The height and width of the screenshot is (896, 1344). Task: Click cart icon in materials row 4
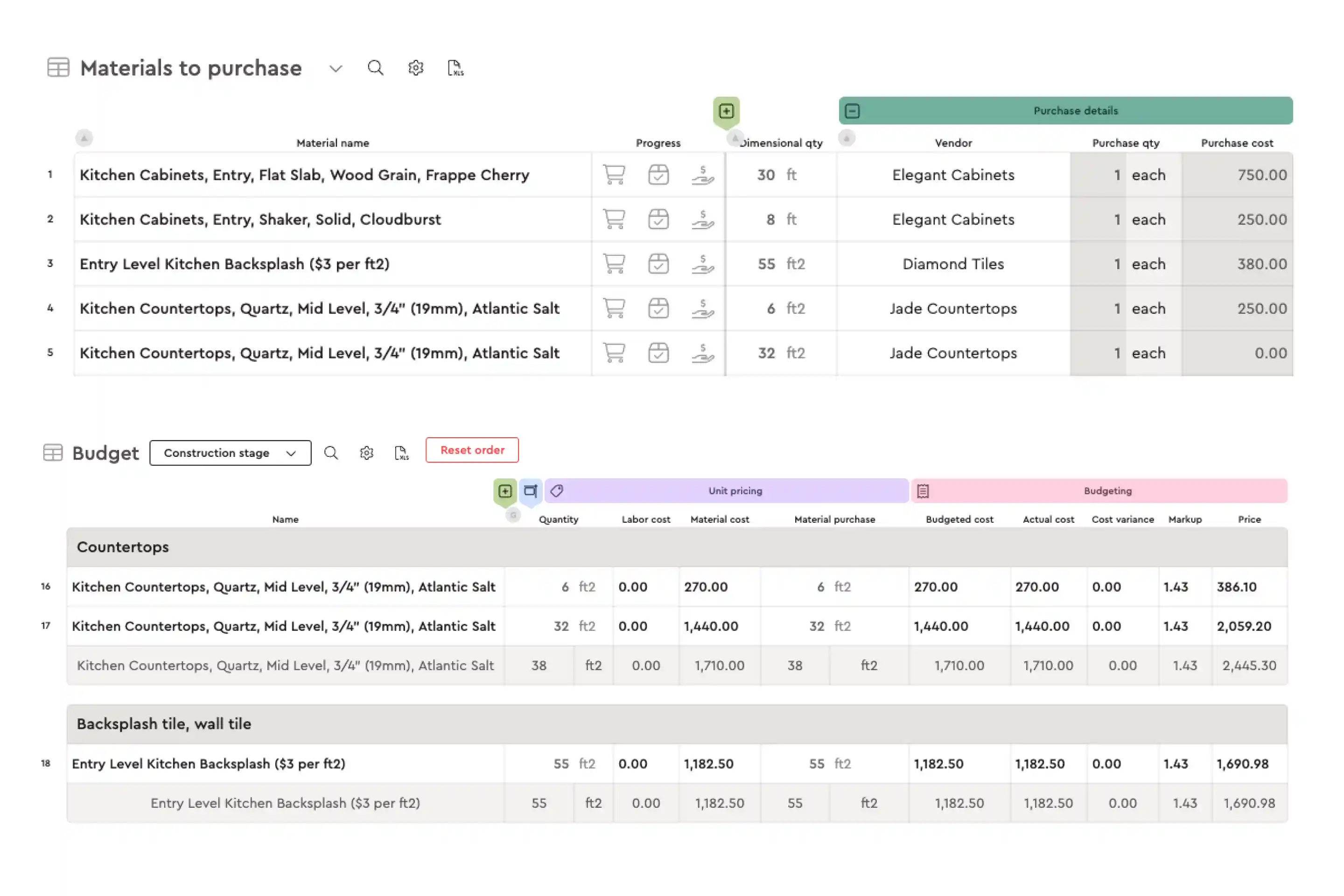[x=614, y=308]
